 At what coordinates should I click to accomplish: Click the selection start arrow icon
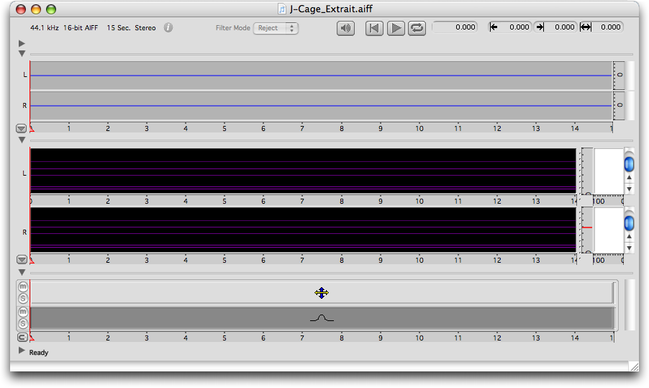tap(493, 27)
